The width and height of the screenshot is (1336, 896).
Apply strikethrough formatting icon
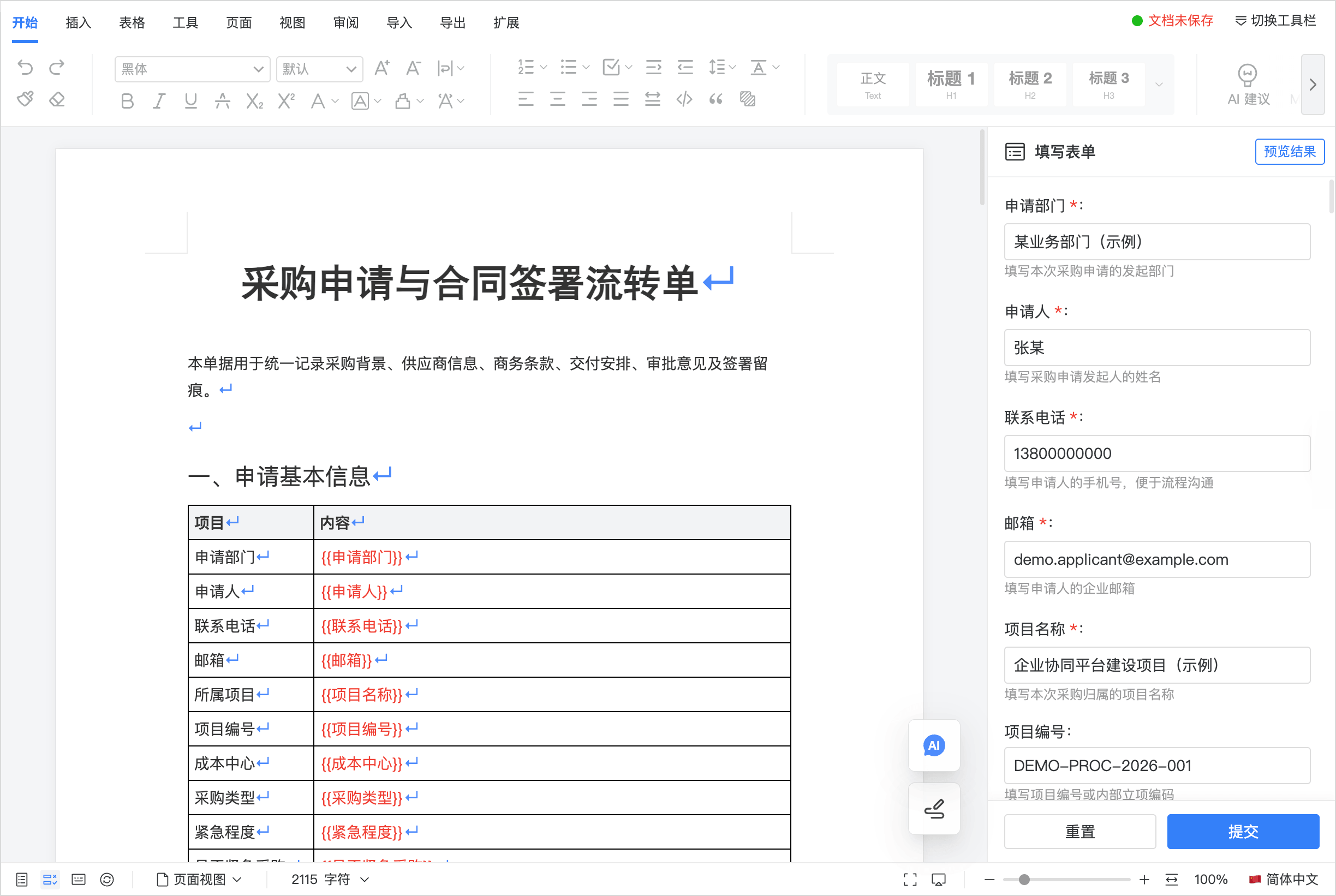(222, 101)
